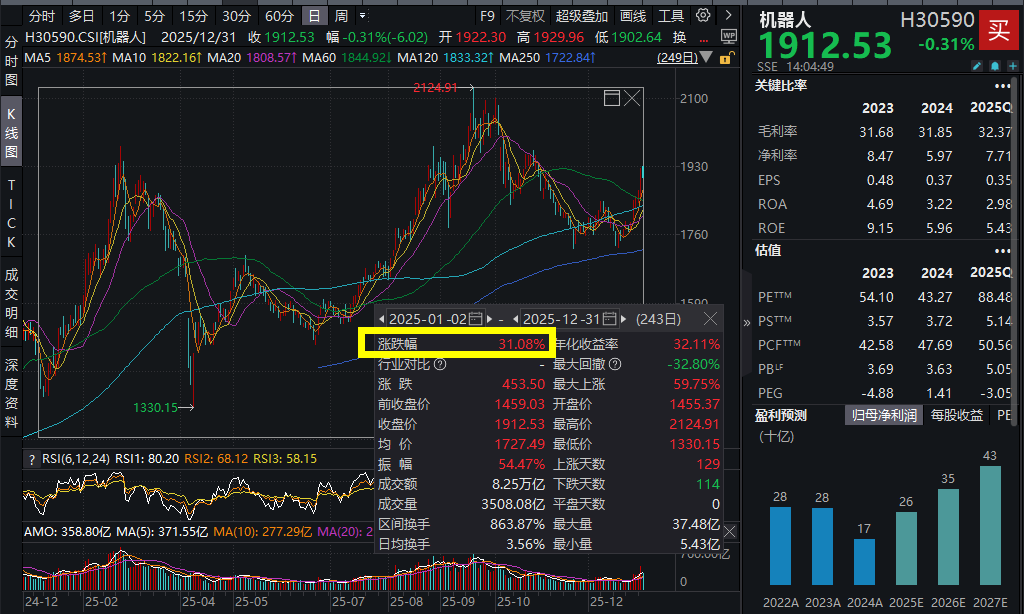The width and height of the screenshot is (1024, 614).
Task: Set a price alert with the bell icon
Action: (x=995, y=66)
